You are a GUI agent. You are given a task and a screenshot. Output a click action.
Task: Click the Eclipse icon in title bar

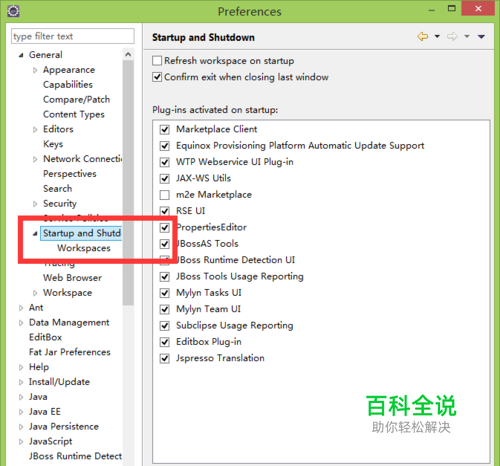tap(13, 11)
